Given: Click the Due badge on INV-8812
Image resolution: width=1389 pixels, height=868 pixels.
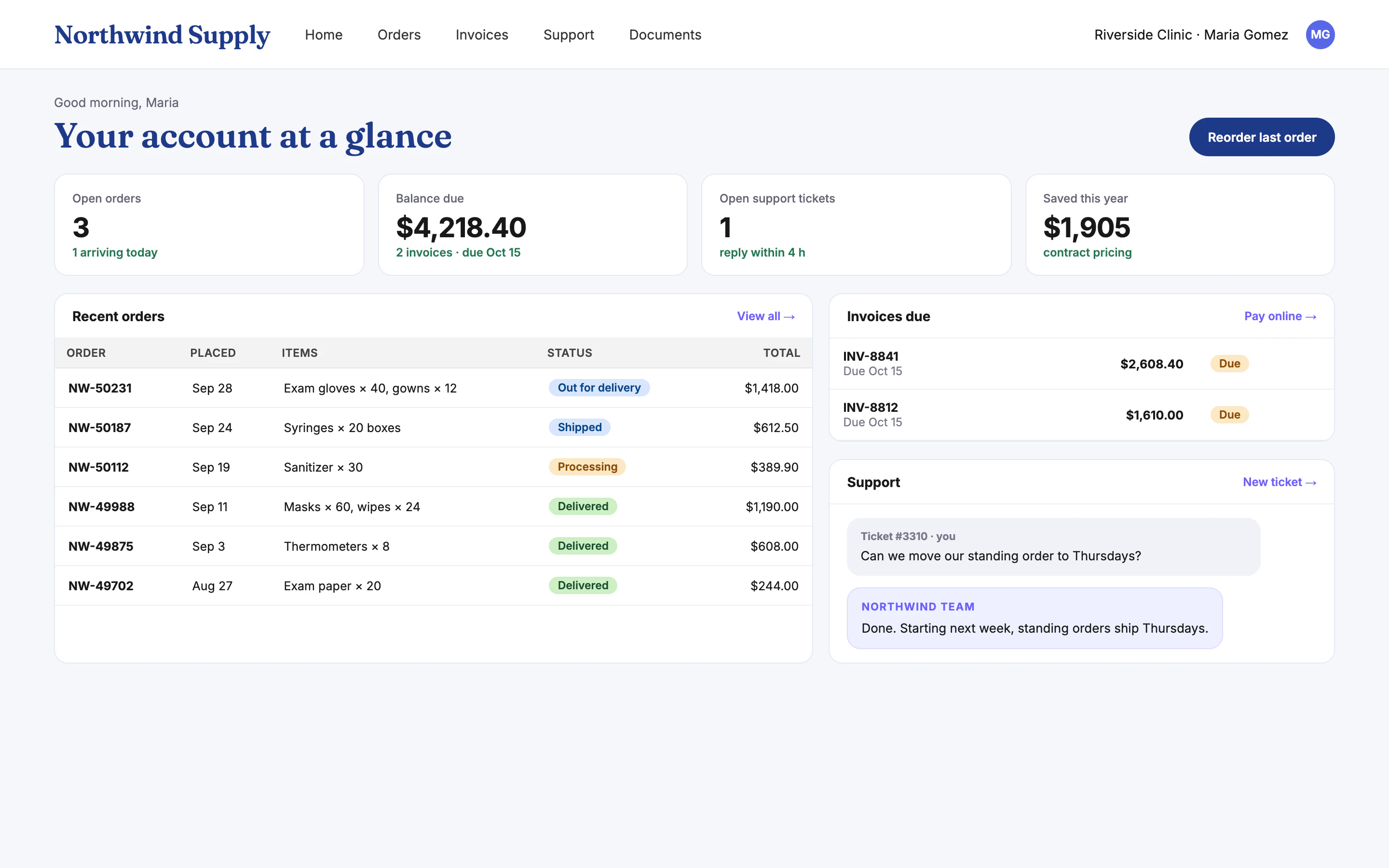Looking at the screenshot, I should coord(1229,415).
